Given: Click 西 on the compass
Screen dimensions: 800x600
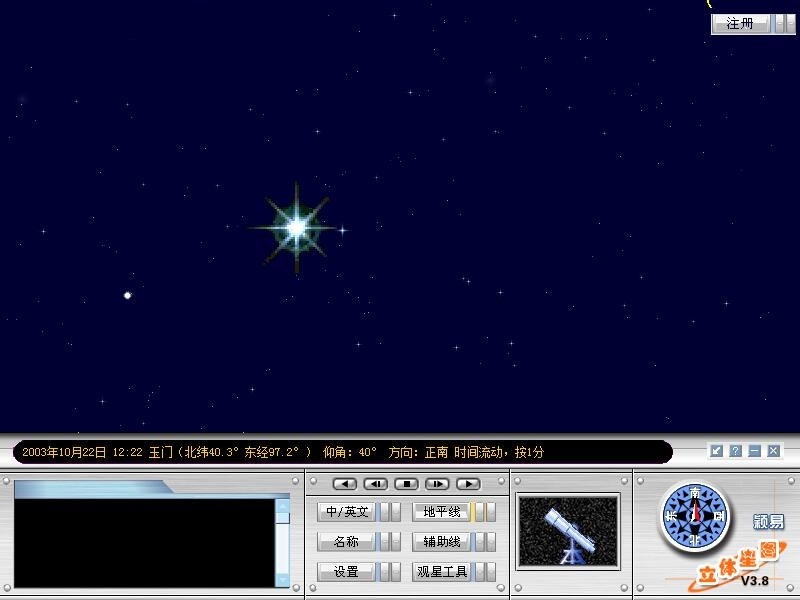Looking at the screenshot, I should tap(718, 516).
